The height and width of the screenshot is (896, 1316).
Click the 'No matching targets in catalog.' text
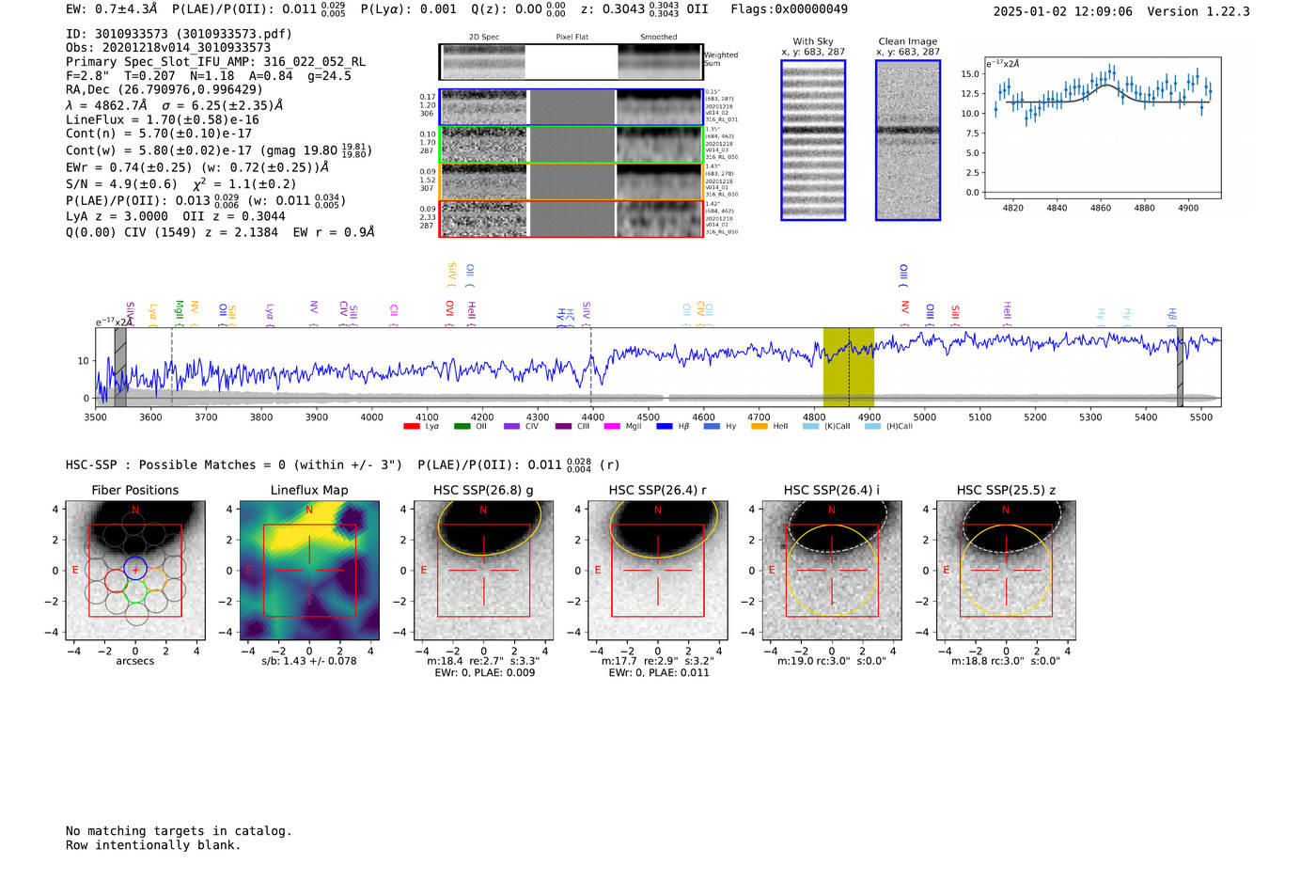click(x=179, y=831)
